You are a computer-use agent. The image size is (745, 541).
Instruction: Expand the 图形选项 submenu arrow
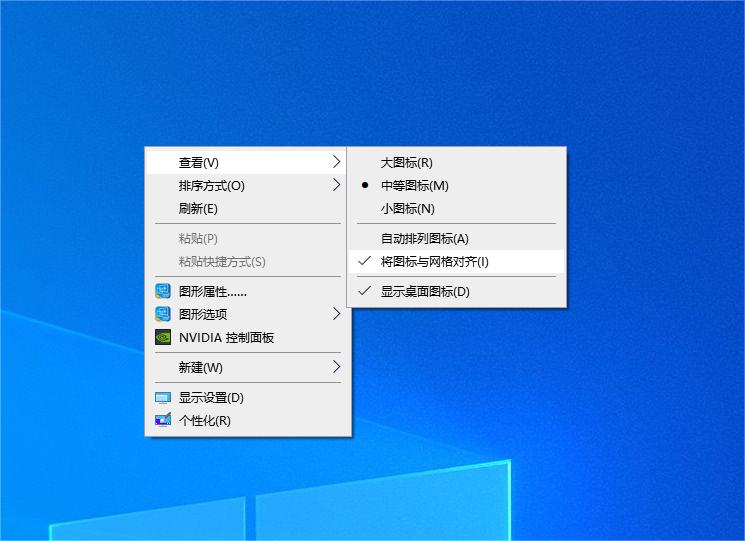(336, 314)
